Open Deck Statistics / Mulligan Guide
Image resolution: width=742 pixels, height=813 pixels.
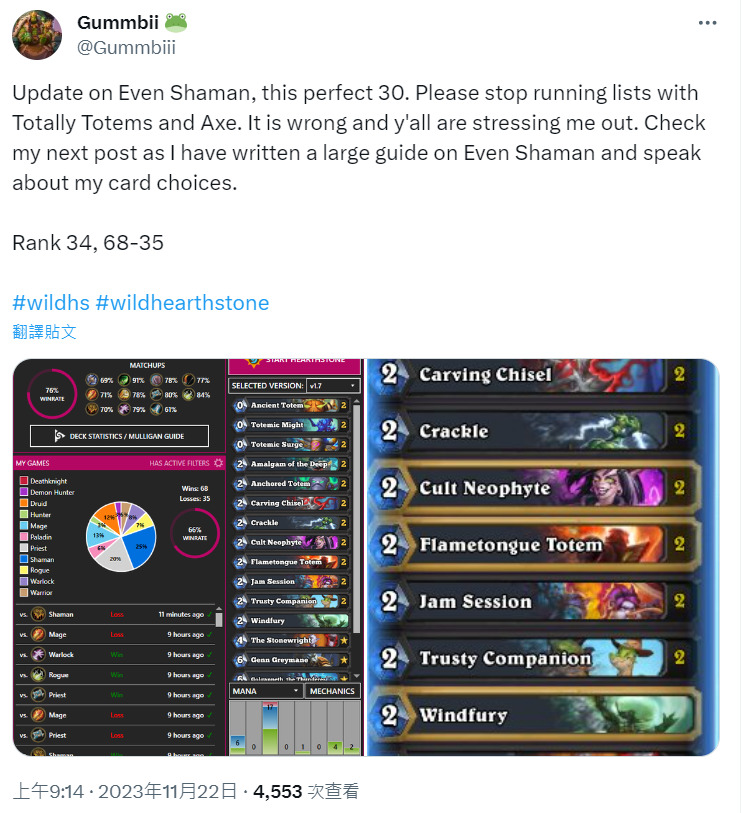[x=120, y=436]
